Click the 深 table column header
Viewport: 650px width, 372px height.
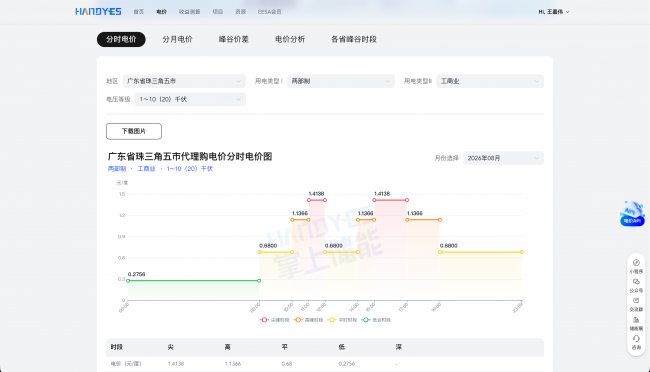pos(398,347)
